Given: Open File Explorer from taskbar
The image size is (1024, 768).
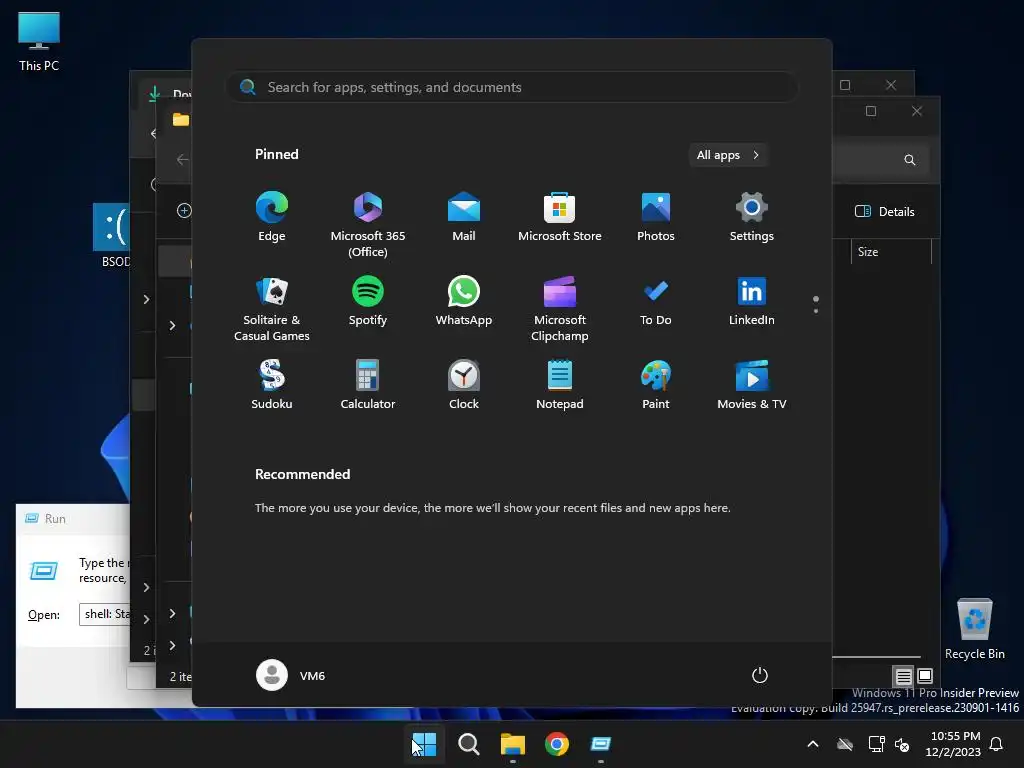Looking at the screenshot, I should coord(513,744).
